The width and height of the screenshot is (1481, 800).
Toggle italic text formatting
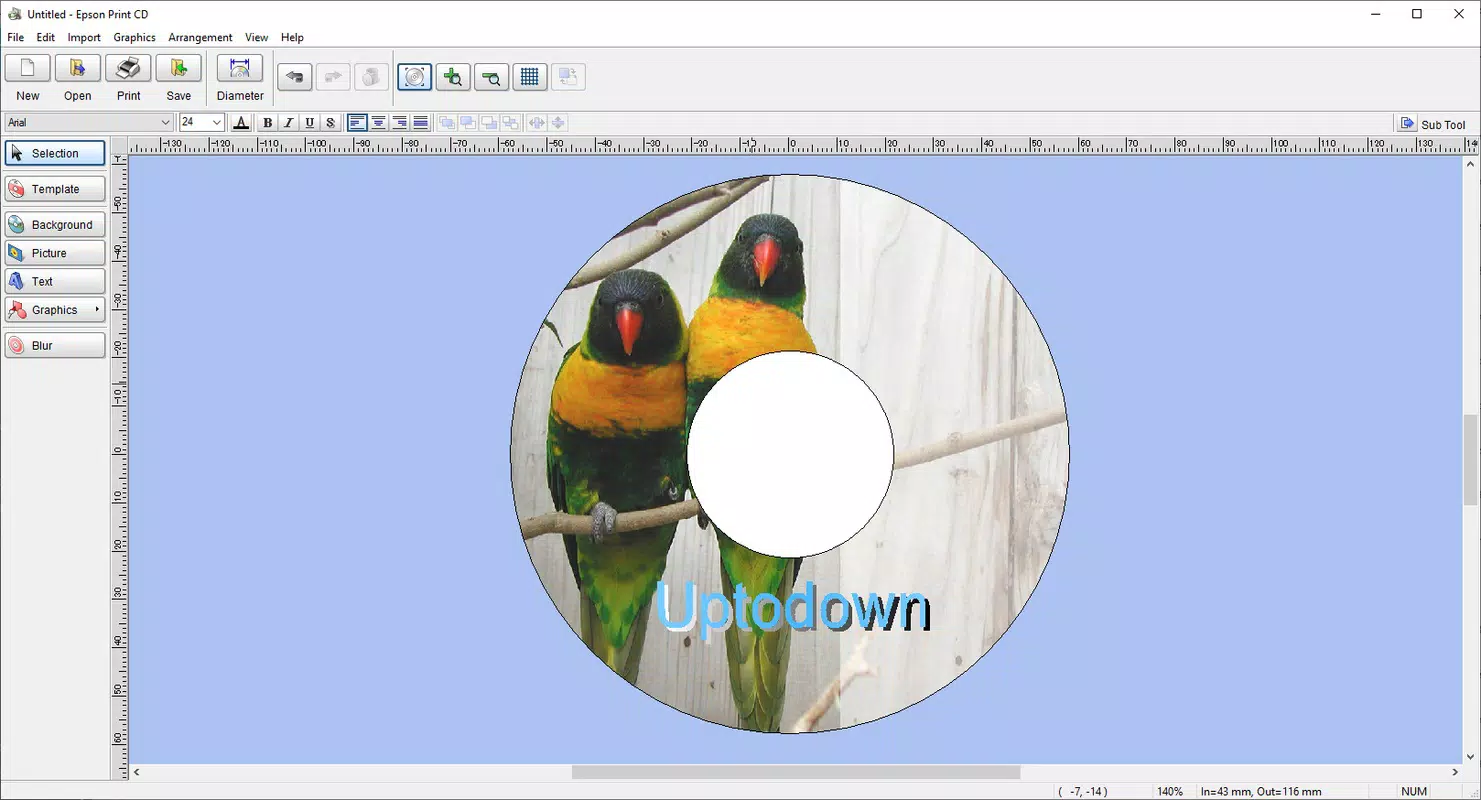[288, 123]
